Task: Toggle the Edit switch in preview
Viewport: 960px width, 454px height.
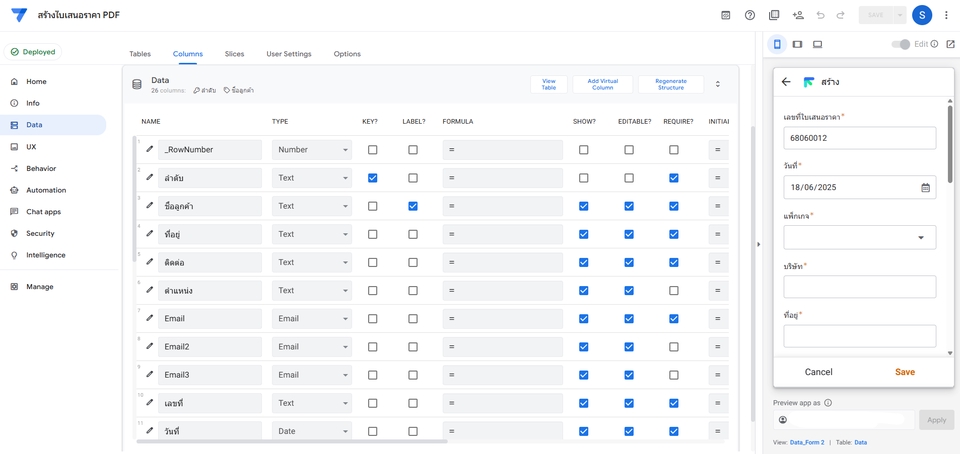Action: (x=900, y=44)
